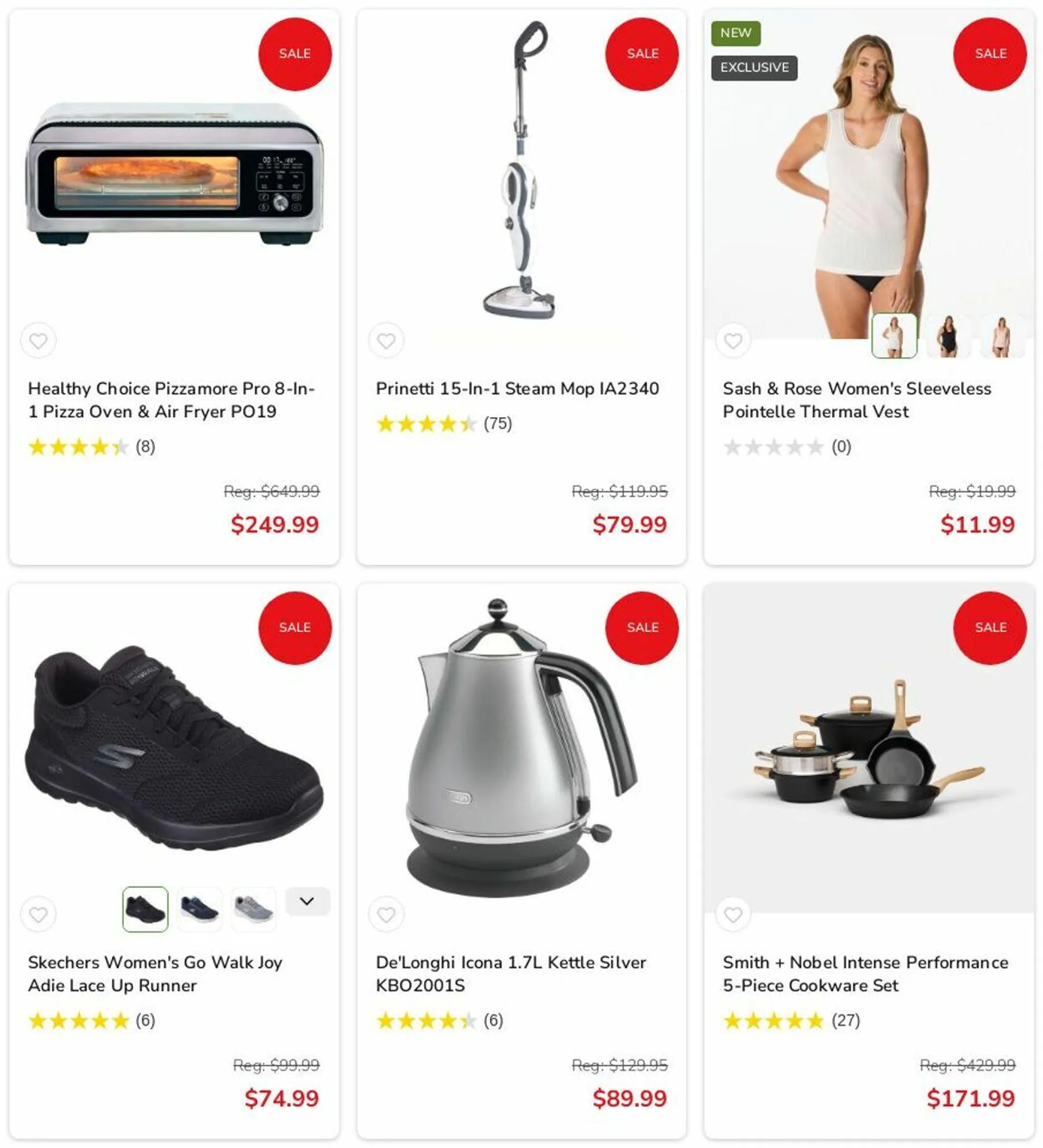Open cookware set 27 reviews rating
Viewport: 1043px width, 1148px height.
[792, 1020]
